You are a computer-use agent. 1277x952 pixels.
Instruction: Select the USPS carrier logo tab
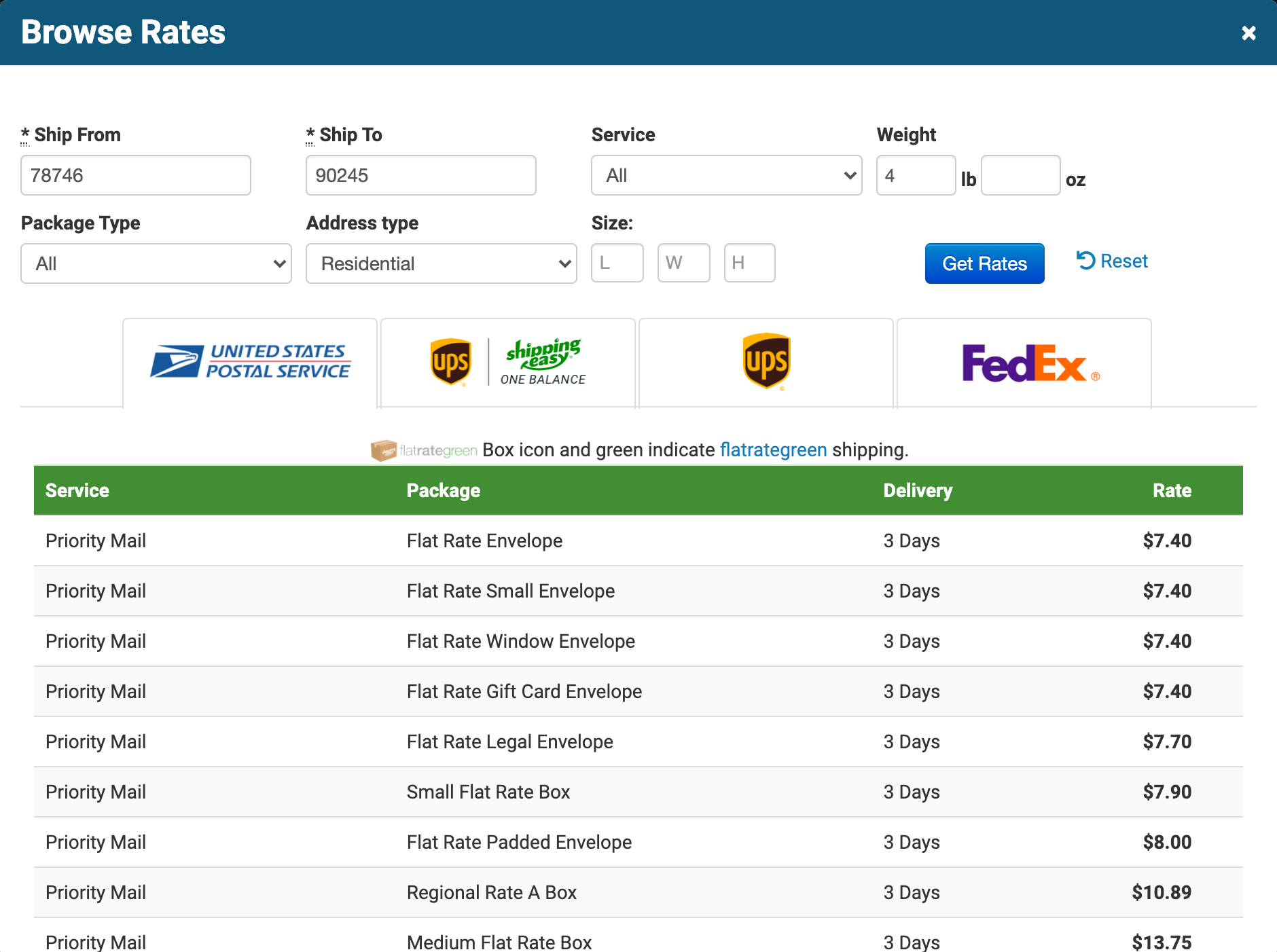coord(249,361)
